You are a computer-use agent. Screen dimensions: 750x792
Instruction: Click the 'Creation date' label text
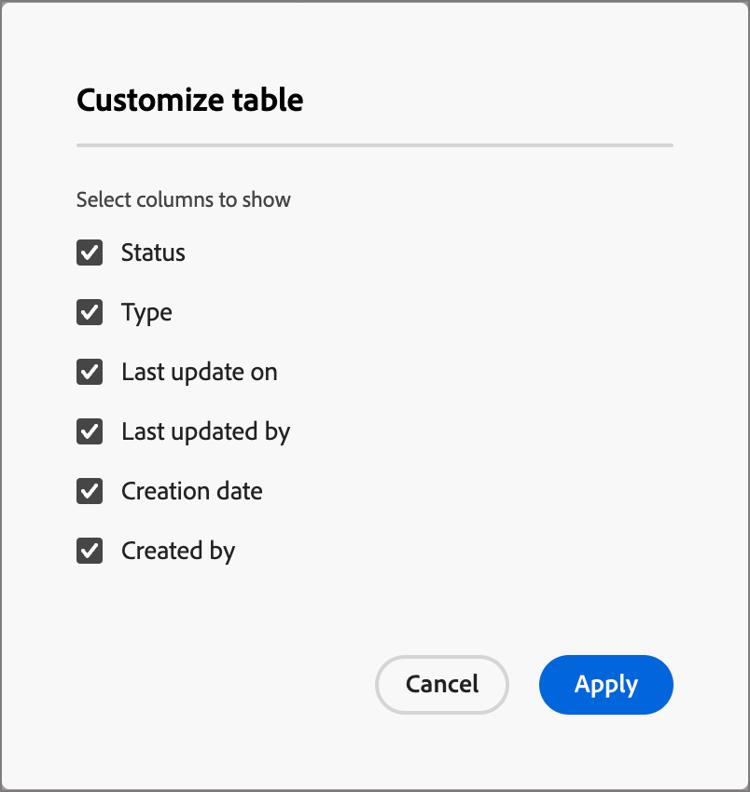tap(192, 492)
